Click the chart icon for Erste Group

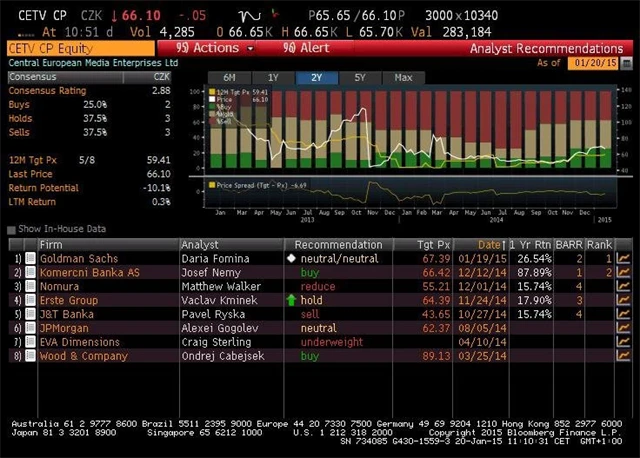(624, 300)
